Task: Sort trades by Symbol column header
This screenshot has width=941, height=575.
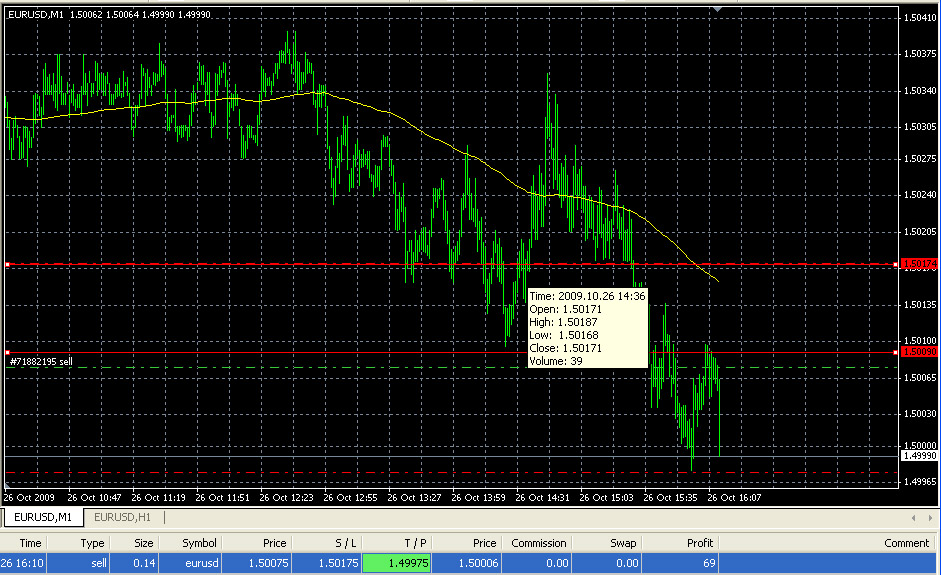Action: [x=199, y=543]
